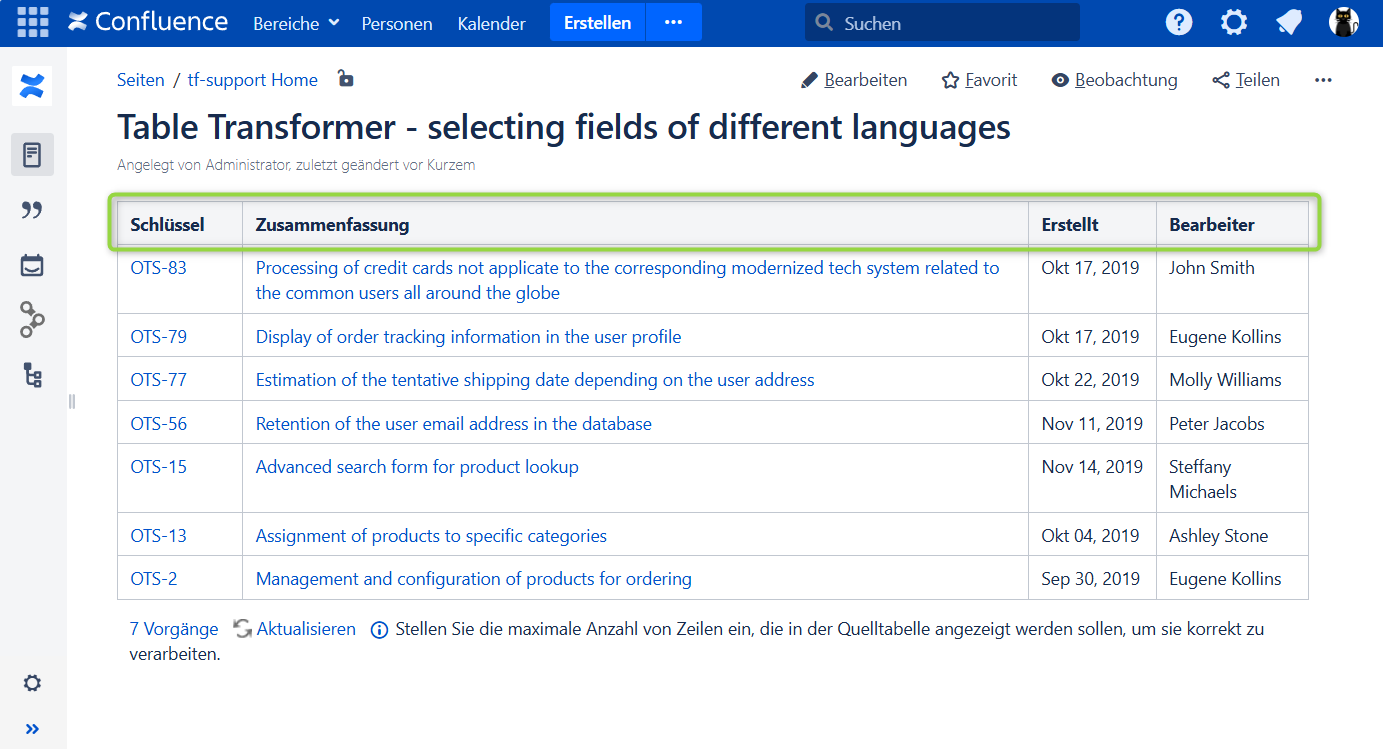Toggle Beobachtung watch on page
This screenshot has height=749, width=1383.
click(1114, 80)
